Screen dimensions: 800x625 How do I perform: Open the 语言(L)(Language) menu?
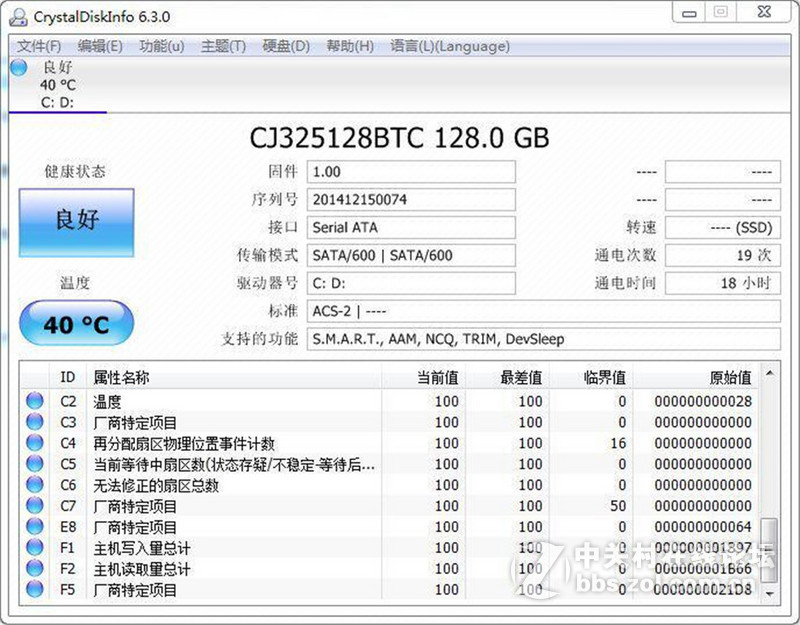point(450,46)
